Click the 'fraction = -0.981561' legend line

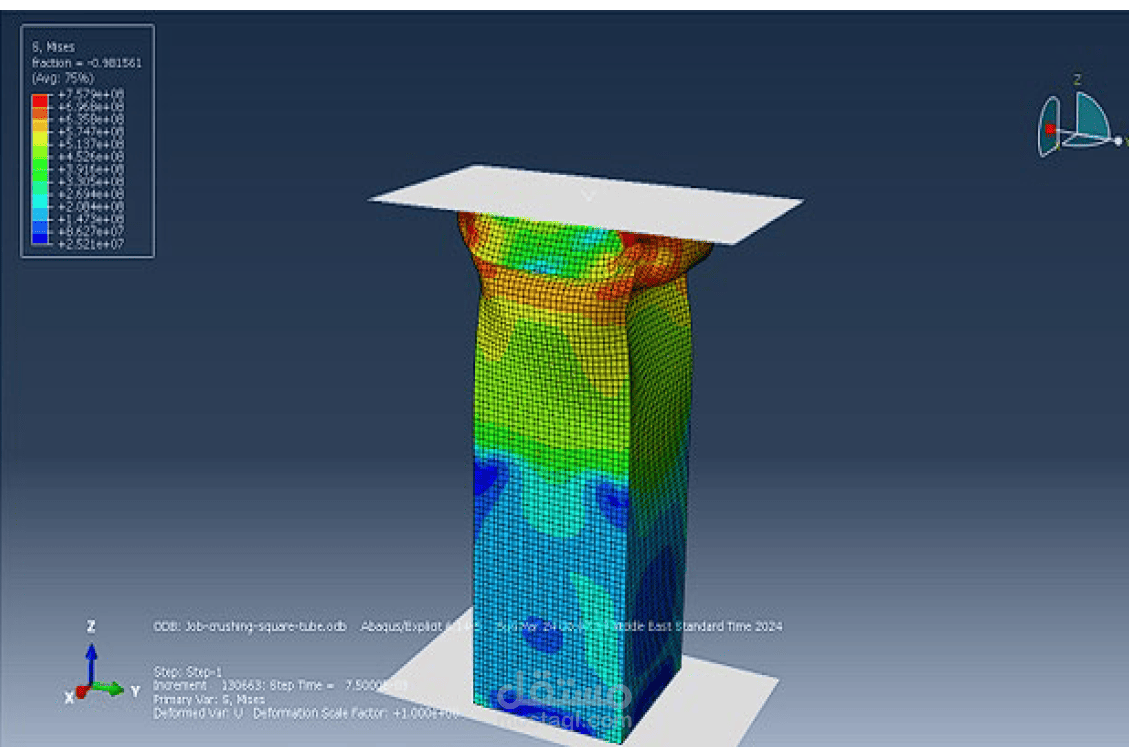click(86, 63)
